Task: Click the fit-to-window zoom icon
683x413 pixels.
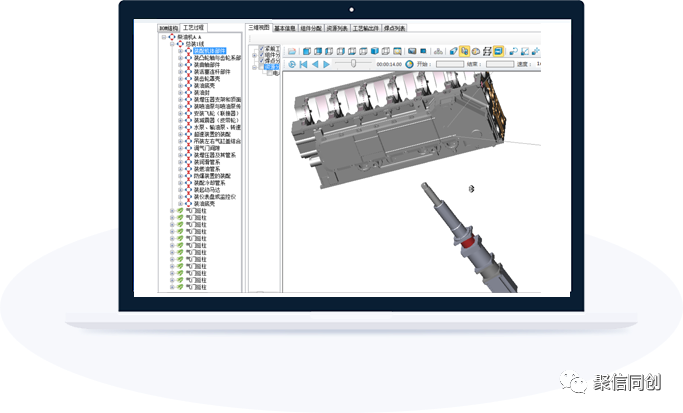Action: [525, 51]
